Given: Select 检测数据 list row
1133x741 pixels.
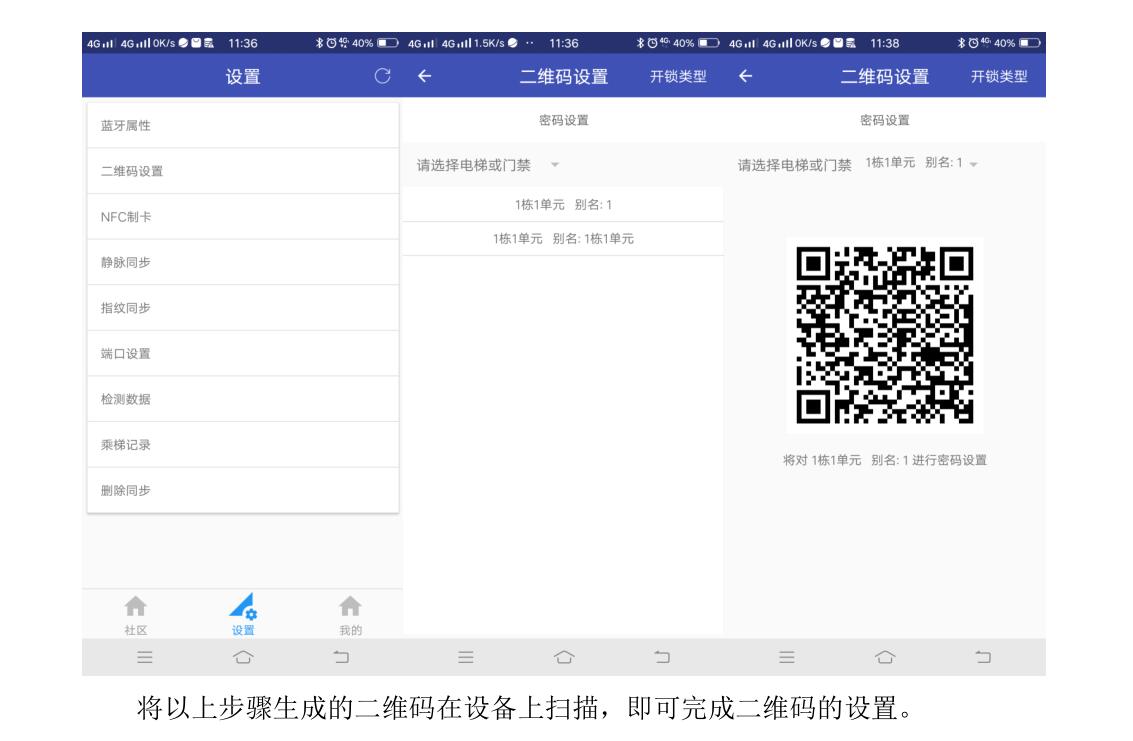Looking at the screenshot, I should point(243,399).
